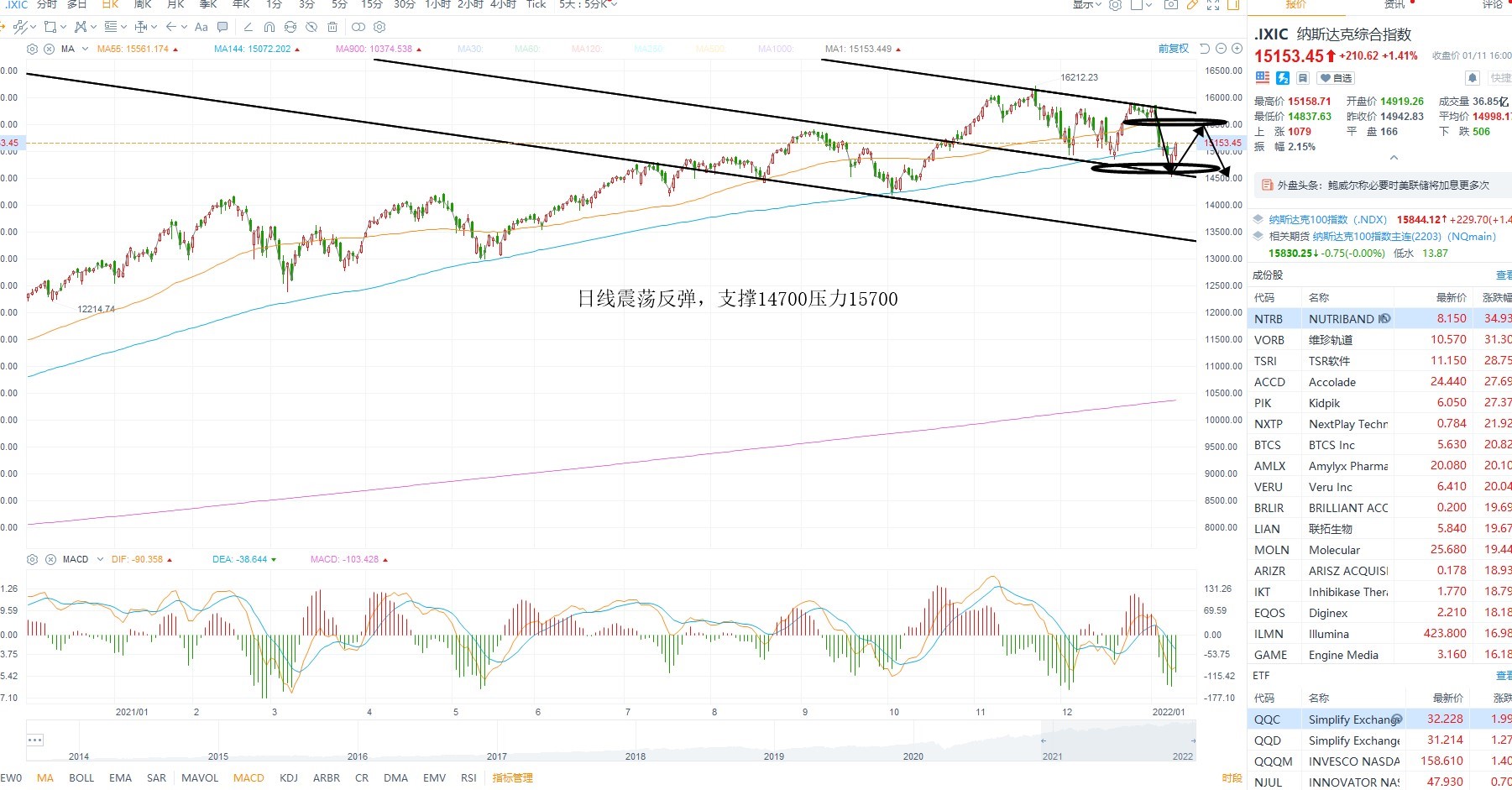The width and height of the screenshot is (1512, 790).
Task: Click the timeline left range handle
Action: [1044, 740]
